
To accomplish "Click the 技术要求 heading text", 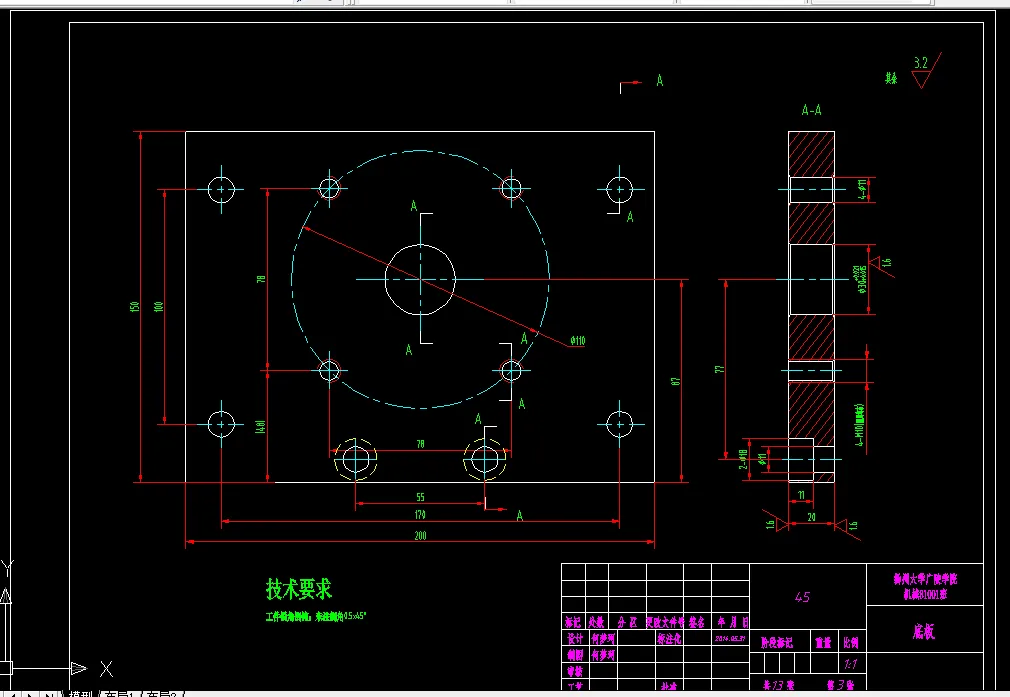I will [x=299, y=589].
